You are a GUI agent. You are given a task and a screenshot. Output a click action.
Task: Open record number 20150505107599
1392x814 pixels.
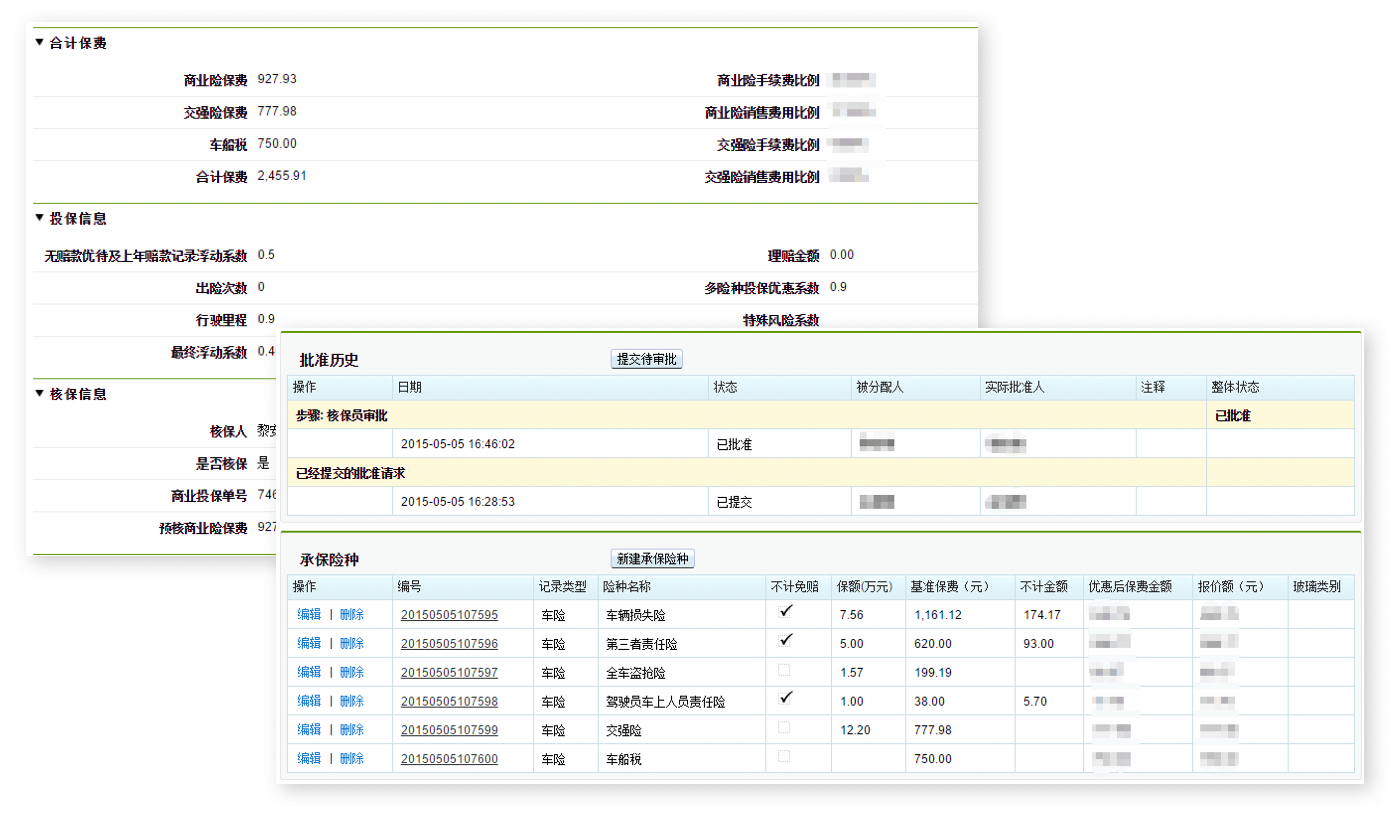449,731
